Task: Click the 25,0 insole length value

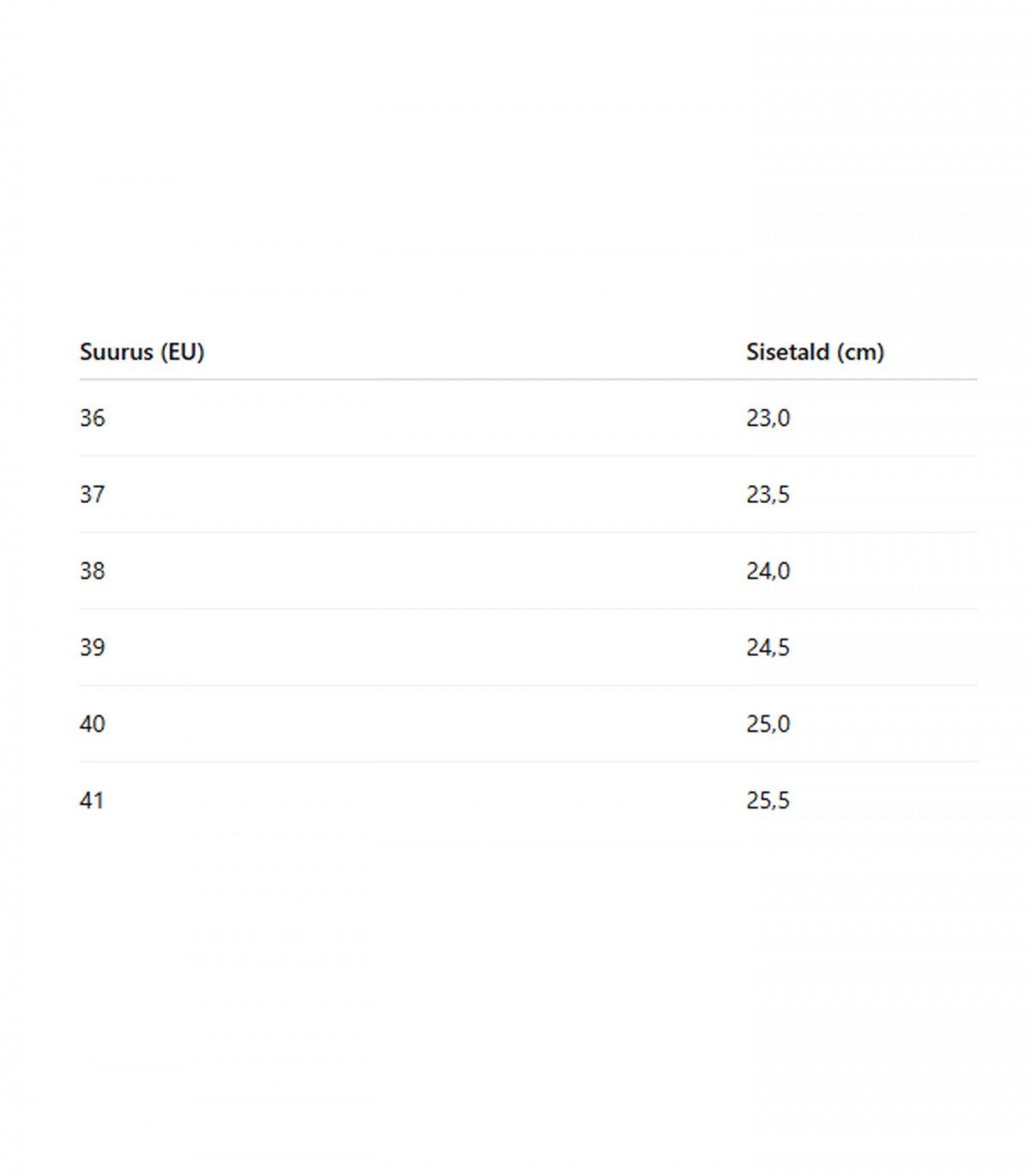Action: (767, 724)
